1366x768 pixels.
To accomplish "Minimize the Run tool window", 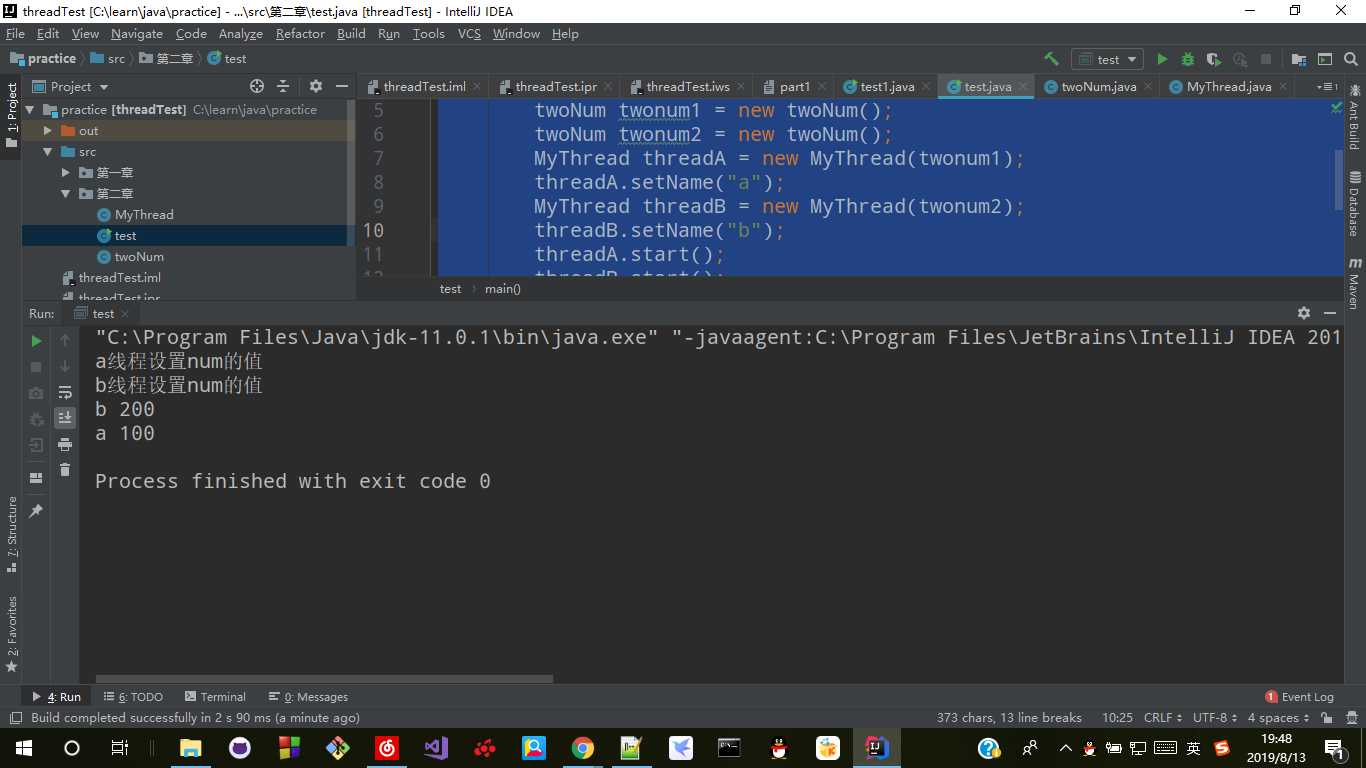I will (1329, 313).
